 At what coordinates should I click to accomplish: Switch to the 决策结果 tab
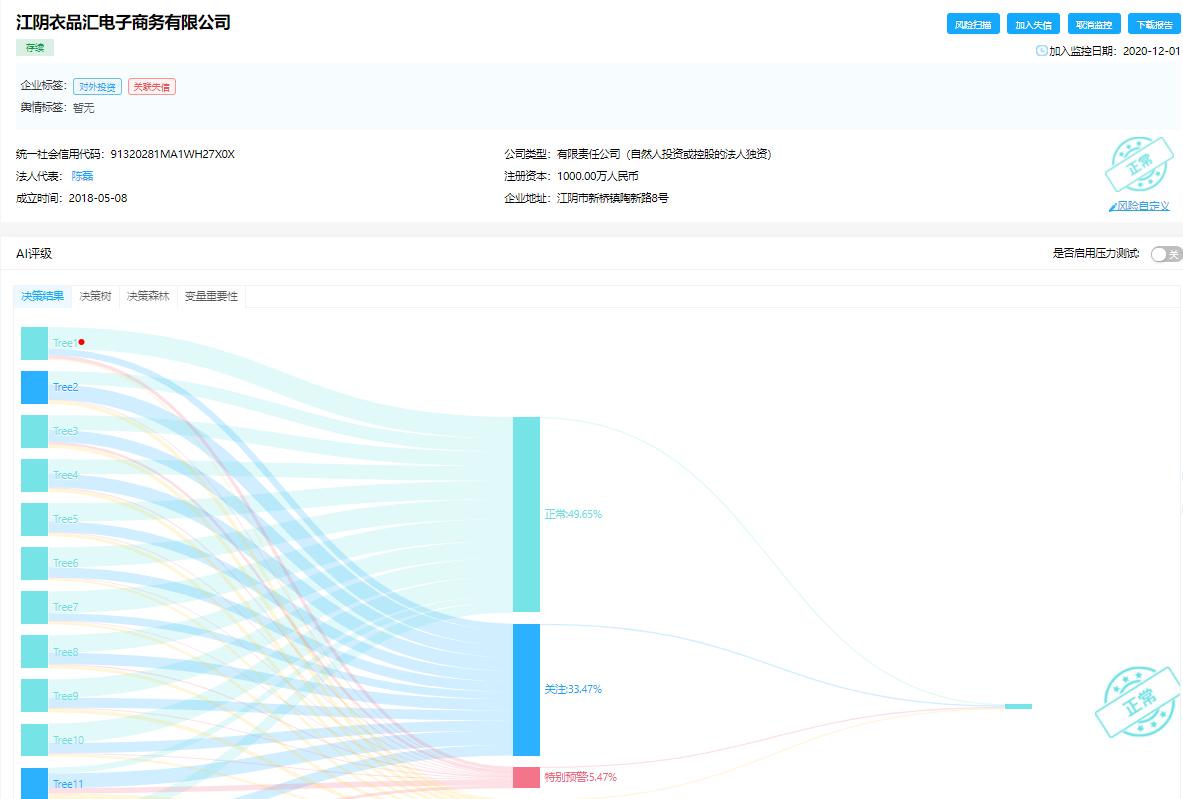click(42, 297)
